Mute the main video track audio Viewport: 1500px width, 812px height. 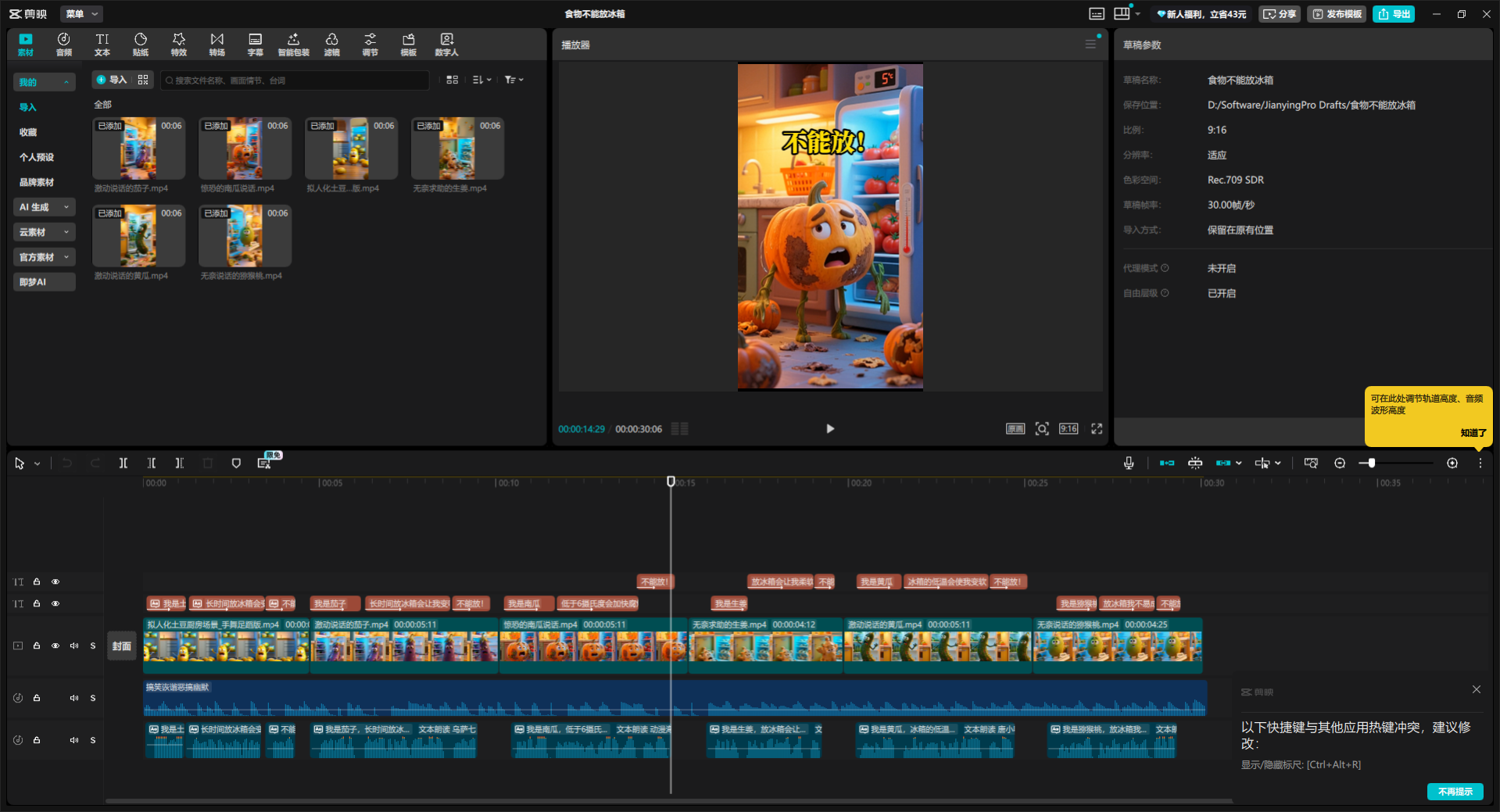pos(74,646)
